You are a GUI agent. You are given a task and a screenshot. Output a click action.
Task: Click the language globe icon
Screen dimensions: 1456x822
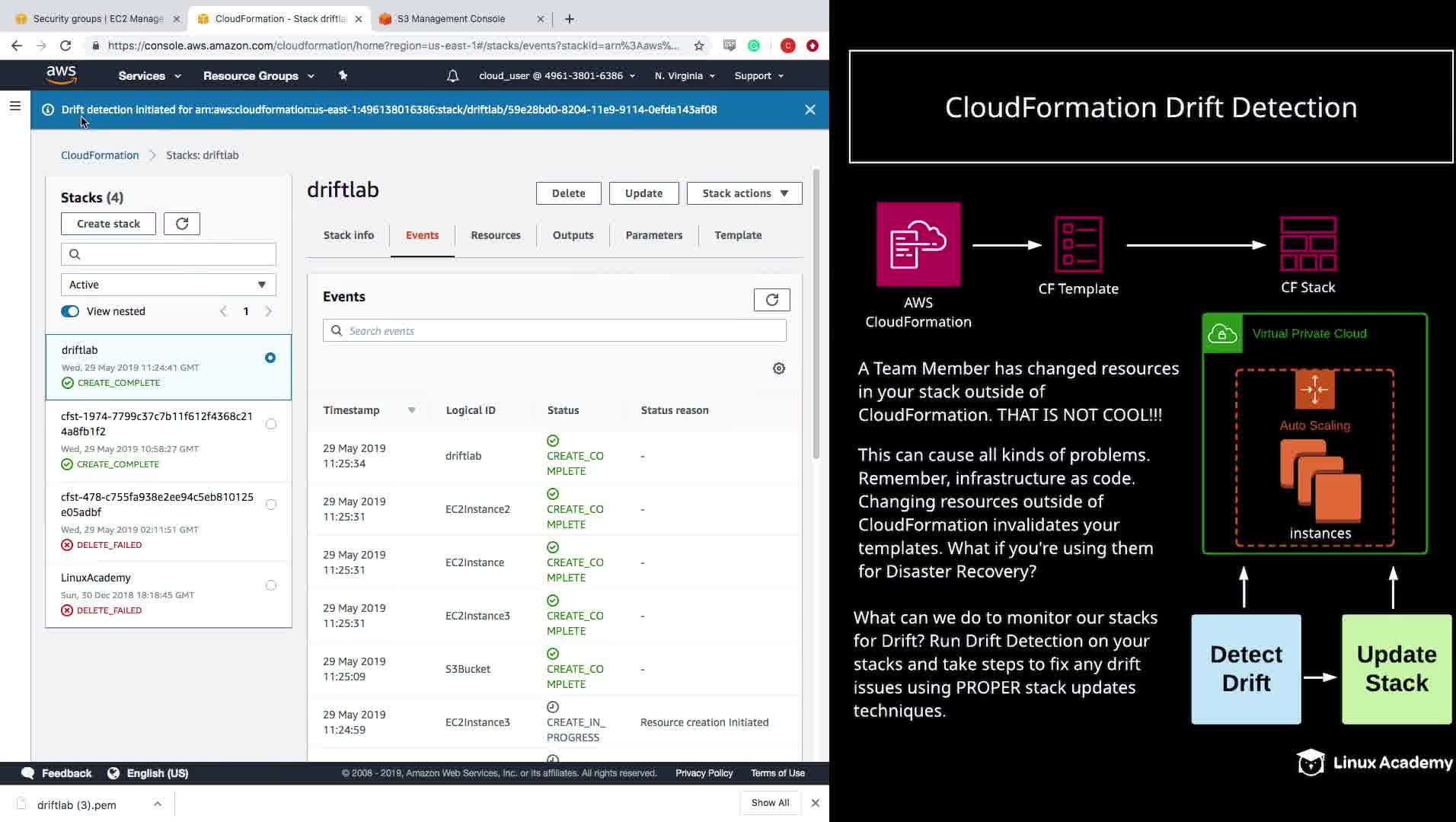click(x=113, y=773)
